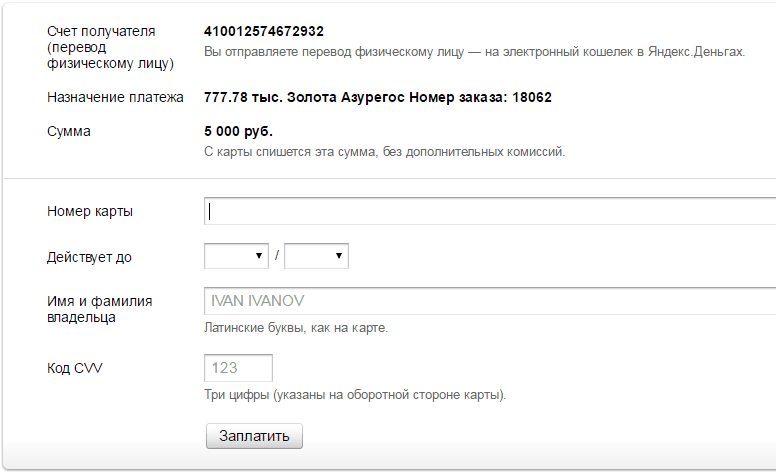Viewport: 776px width, 472px height.
Task: Click the hint Латинские буквы, как на карте
Action: pos(296,328)
